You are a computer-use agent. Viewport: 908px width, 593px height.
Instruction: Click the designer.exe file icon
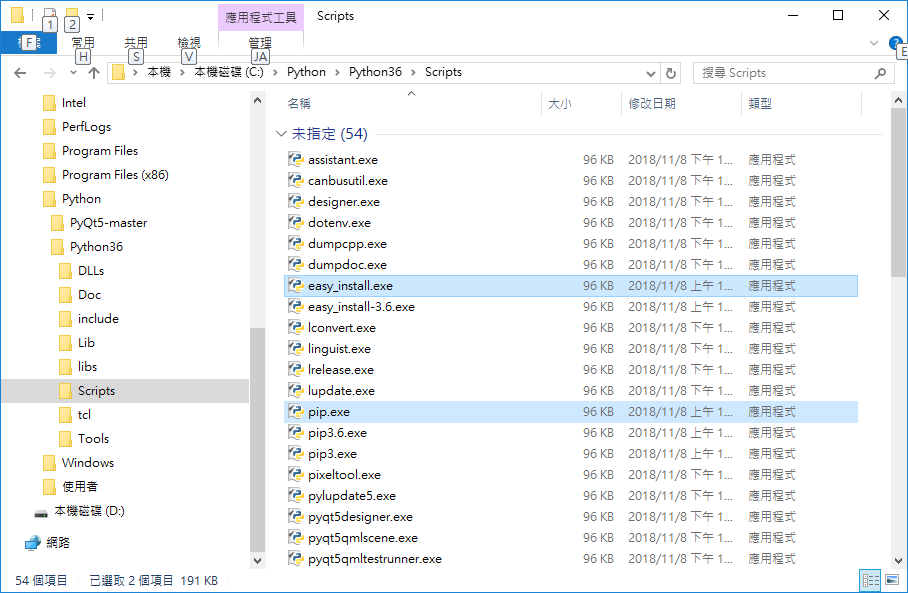[295, 202]
